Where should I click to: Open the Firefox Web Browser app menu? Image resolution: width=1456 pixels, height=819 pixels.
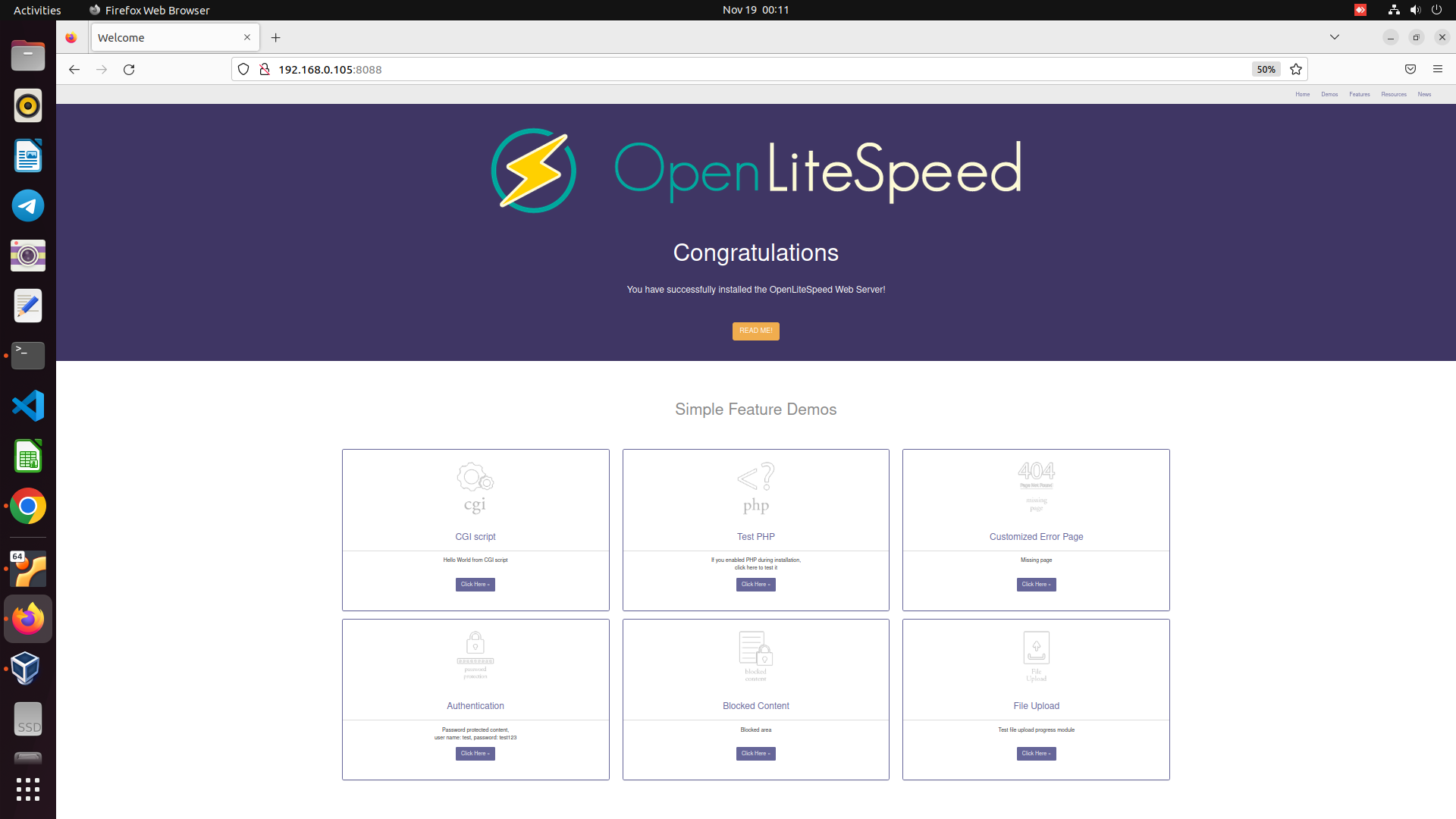(149, 10)
